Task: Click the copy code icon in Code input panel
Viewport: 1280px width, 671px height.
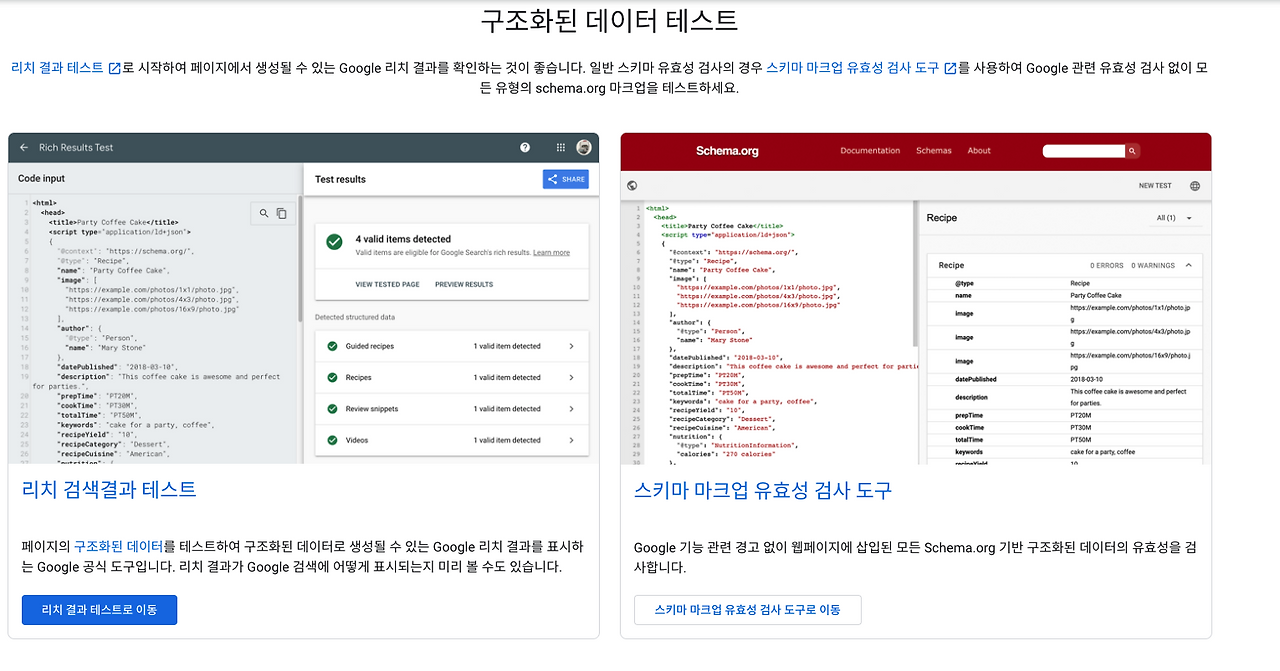Action: click(x=282, y=213)
